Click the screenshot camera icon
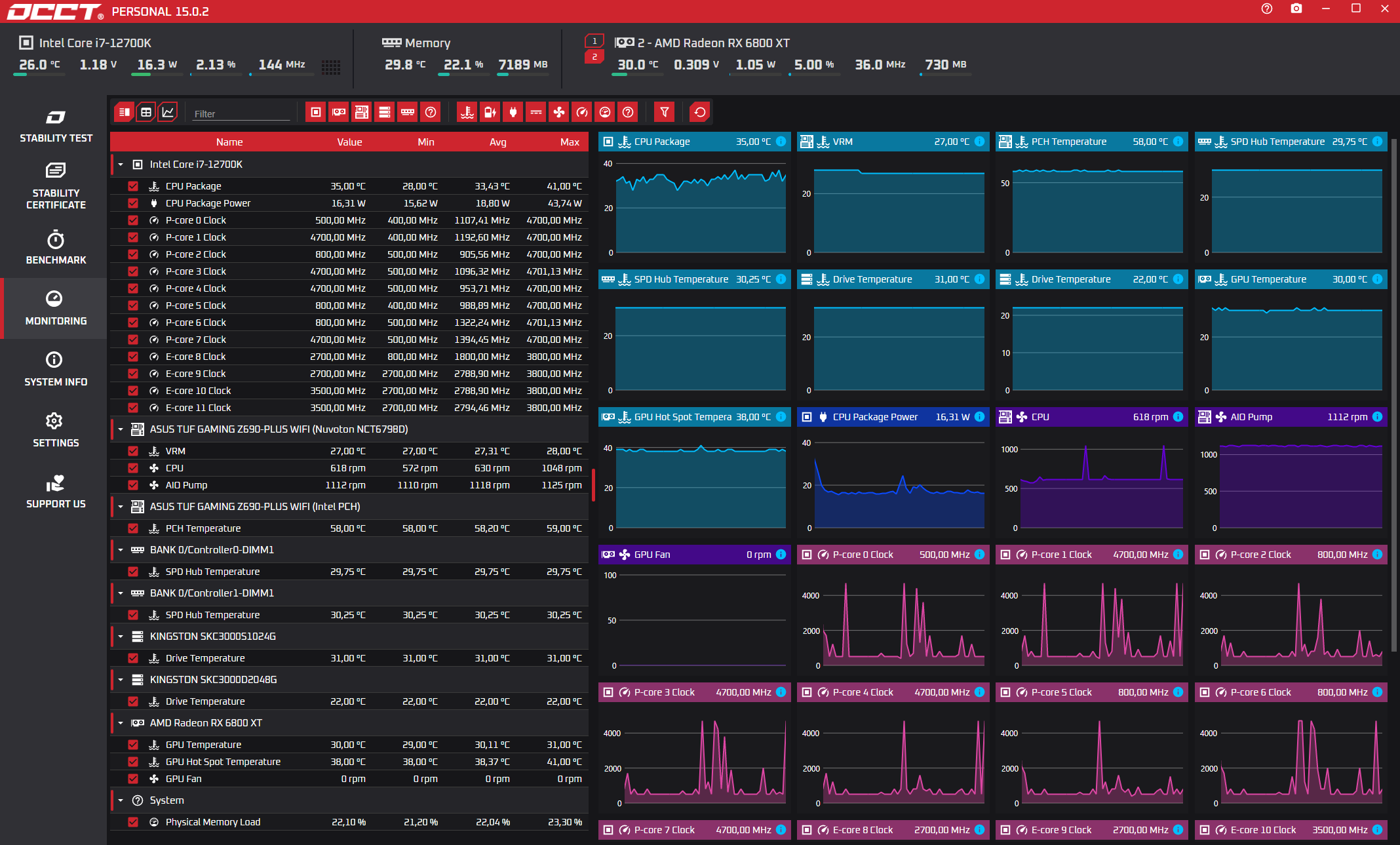 tap(1296, 9)
